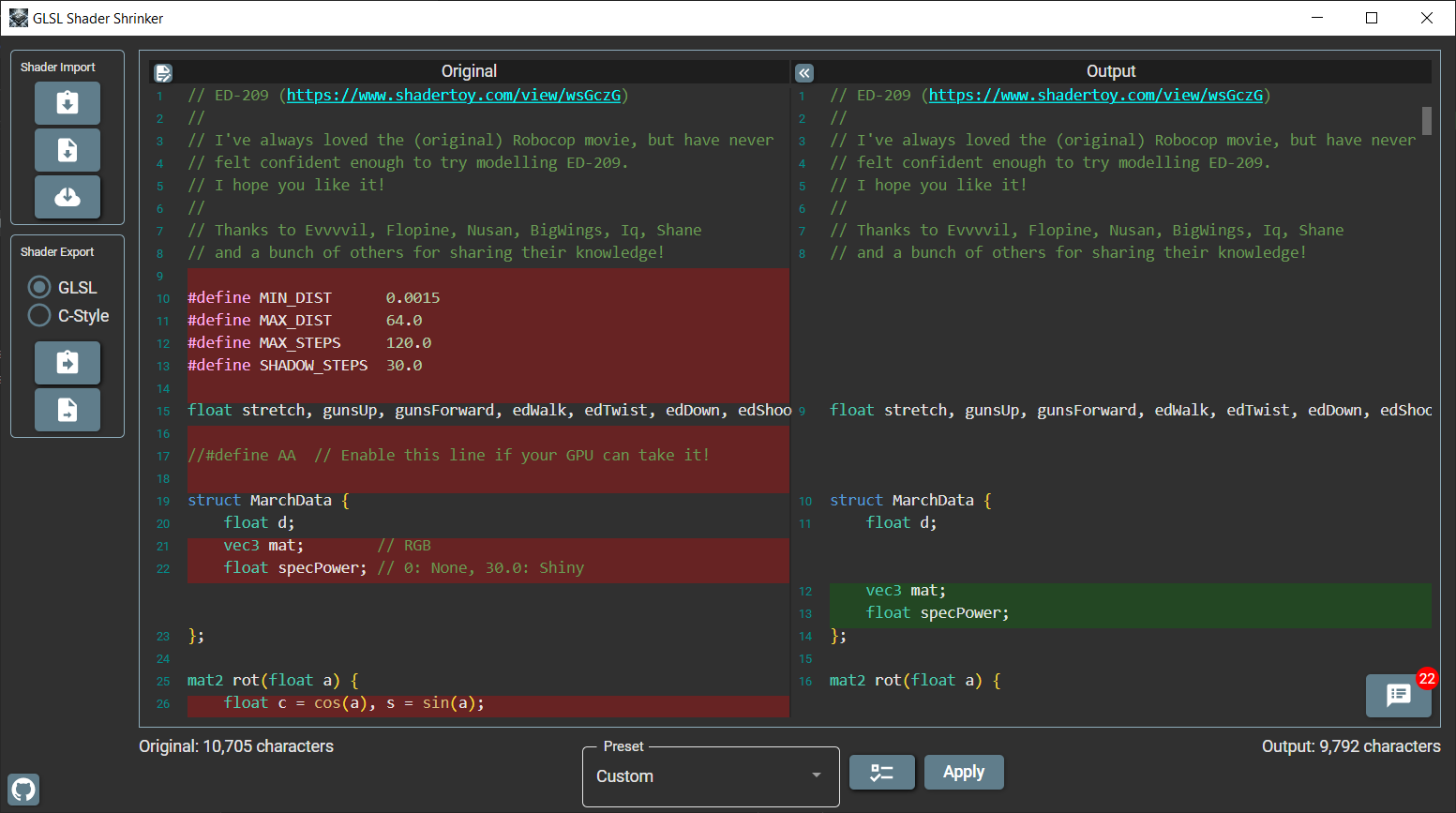
Task: Click '// felt confident enough' comment in Output pane
Action: pyautogui.click(x=1050, y=162)
